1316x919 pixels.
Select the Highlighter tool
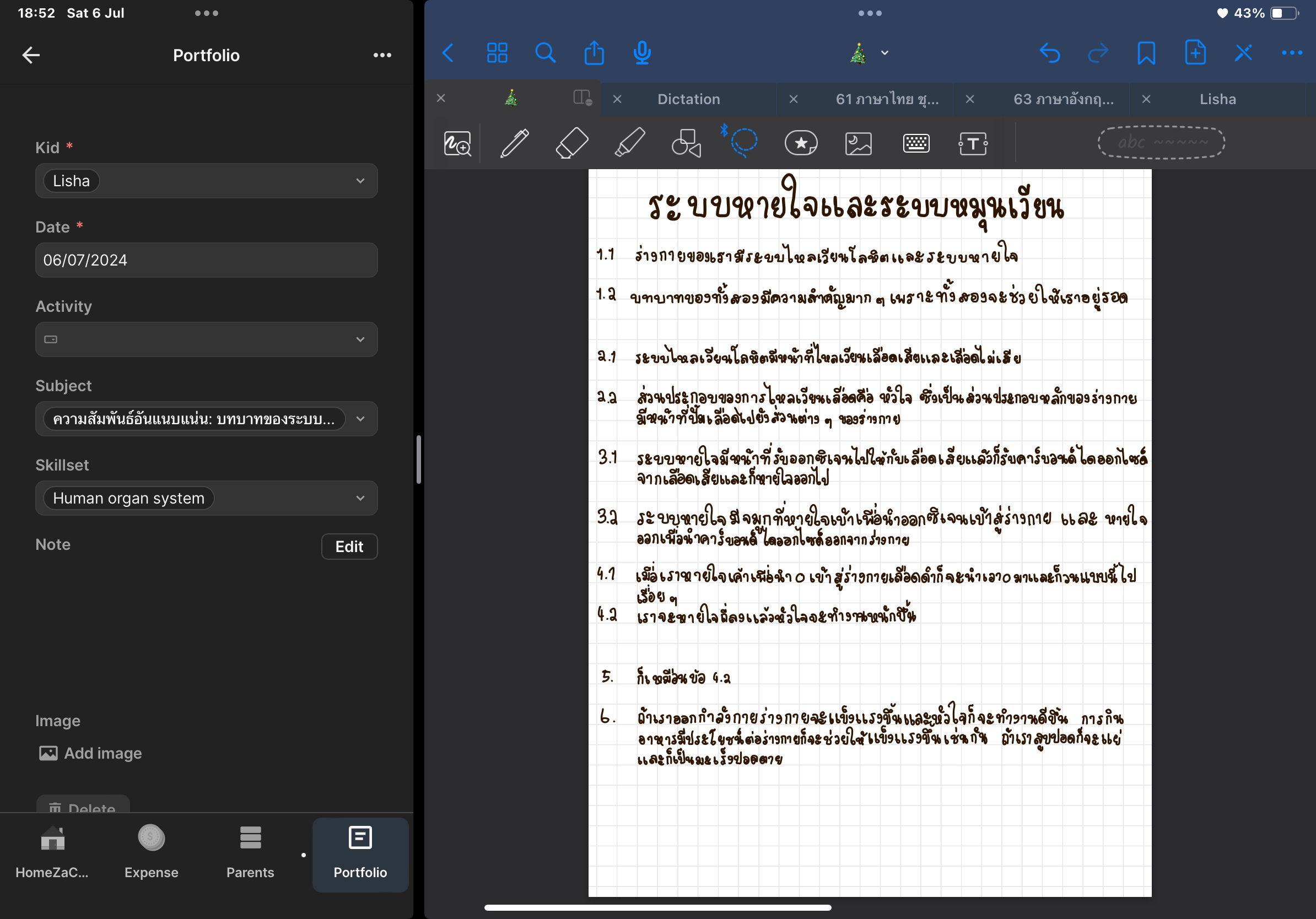[x=629, y=143]
